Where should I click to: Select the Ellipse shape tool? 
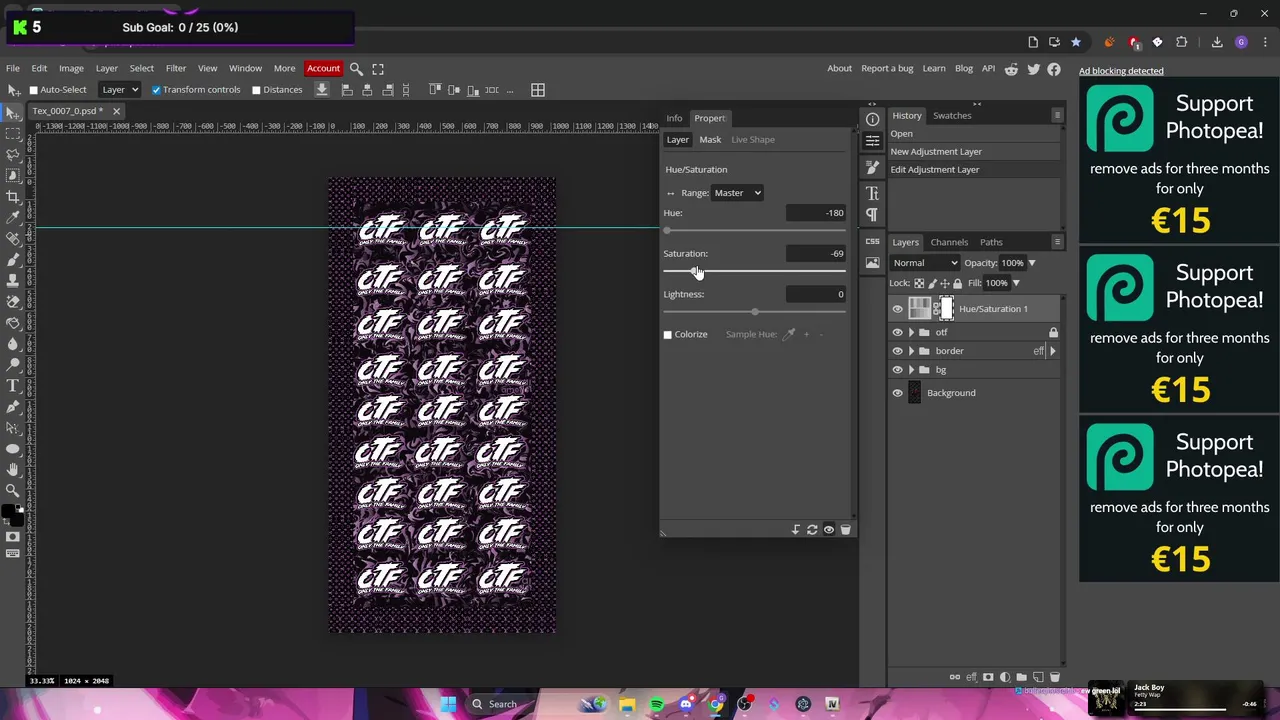(13, 448)
